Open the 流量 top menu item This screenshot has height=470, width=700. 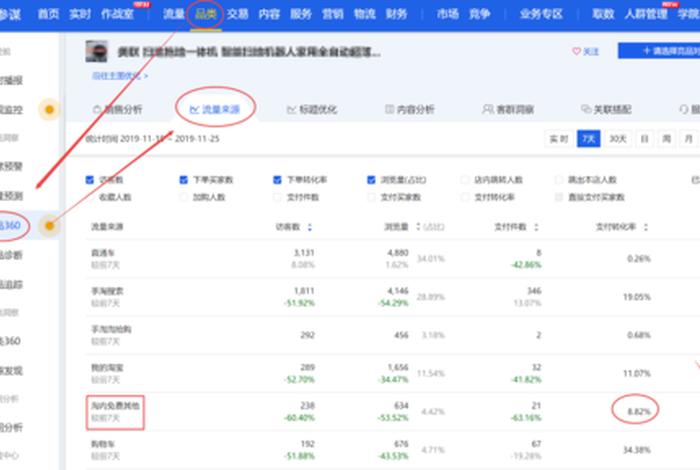(174, 14)
